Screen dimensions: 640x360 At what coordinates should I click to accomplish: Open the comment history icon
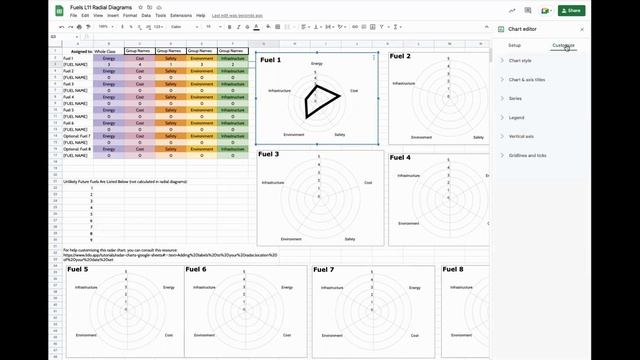point(528,11)
